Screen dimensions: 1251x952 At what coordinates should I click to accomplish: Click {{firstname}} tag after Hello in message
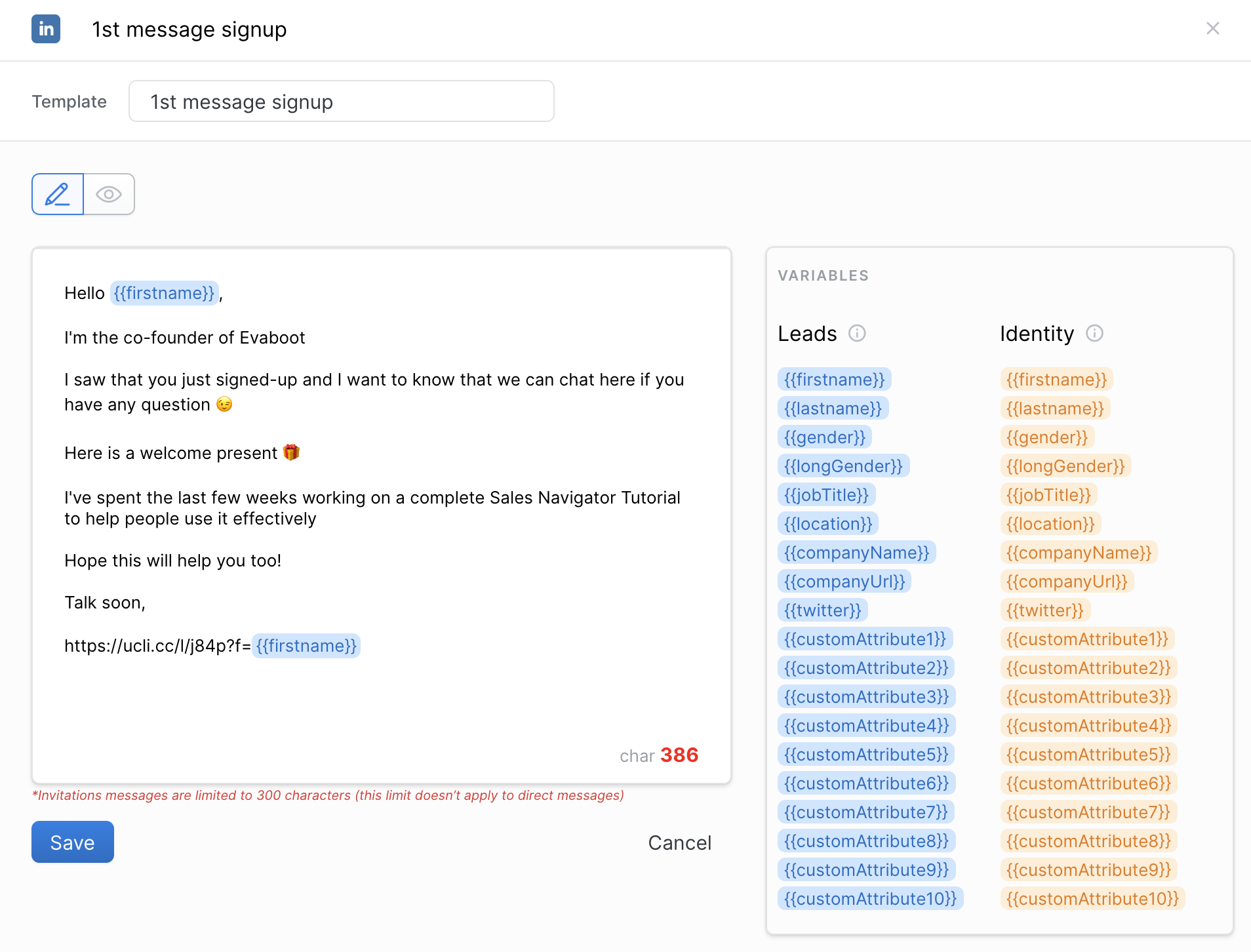(x=164, y=293)
